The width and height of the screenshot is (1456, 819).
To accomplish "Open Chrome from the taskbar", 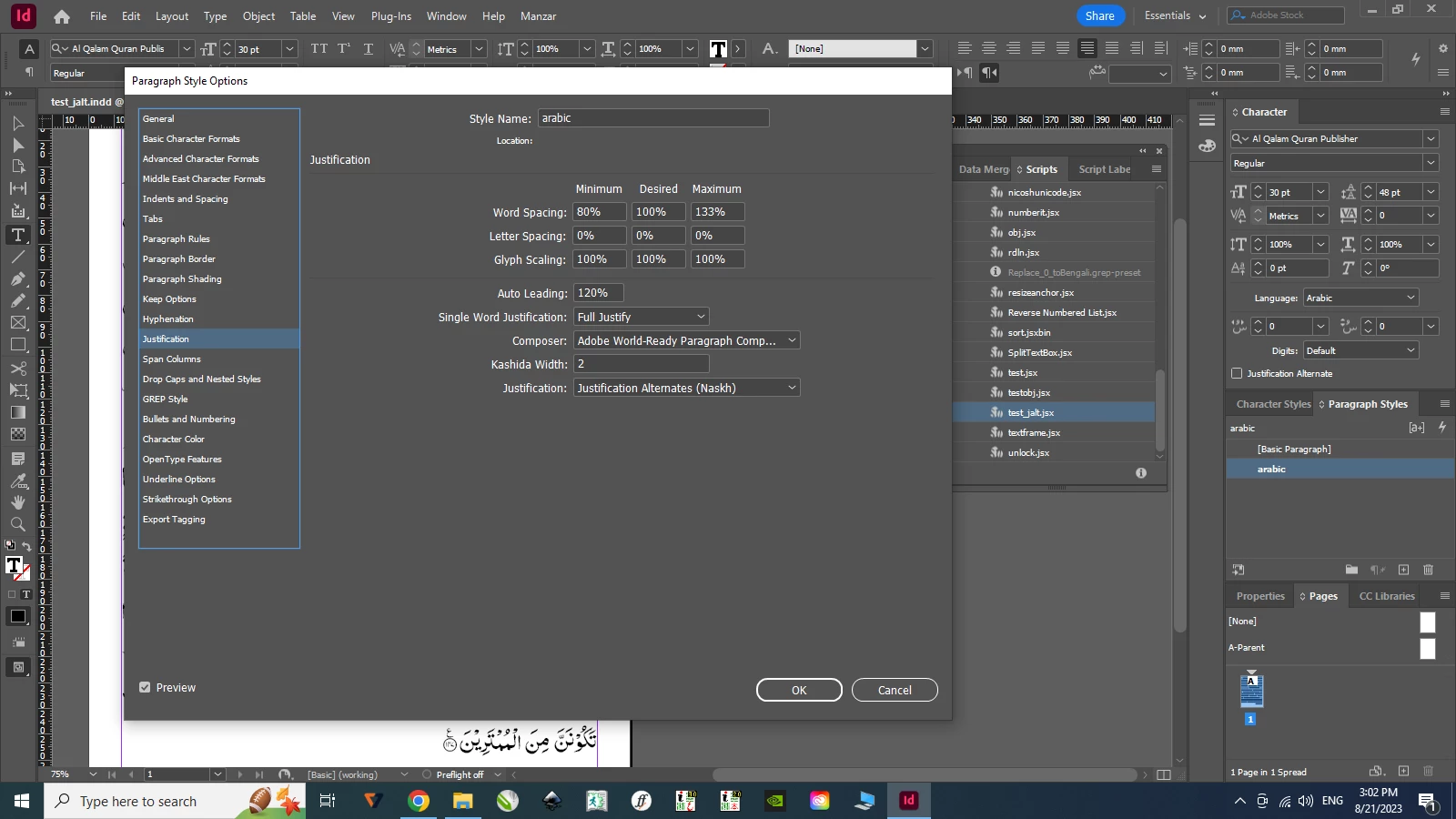I will [x=418, y=801].
